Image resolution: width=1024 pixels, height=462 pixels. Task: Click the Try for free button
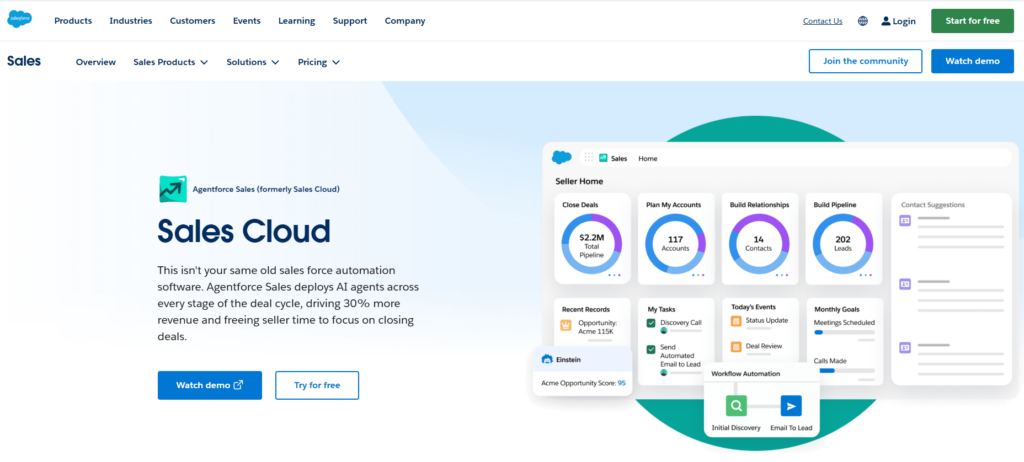coord(317,385)
